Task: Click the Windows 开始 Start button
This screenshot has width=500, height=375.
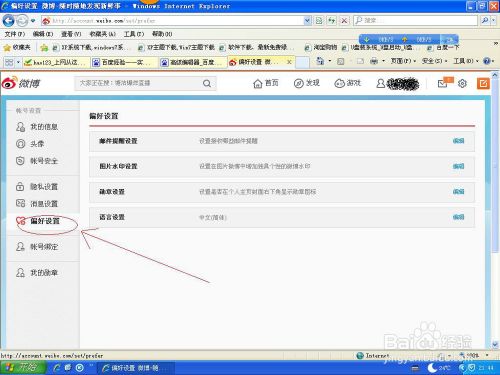Action: click(x=23, y=367)
